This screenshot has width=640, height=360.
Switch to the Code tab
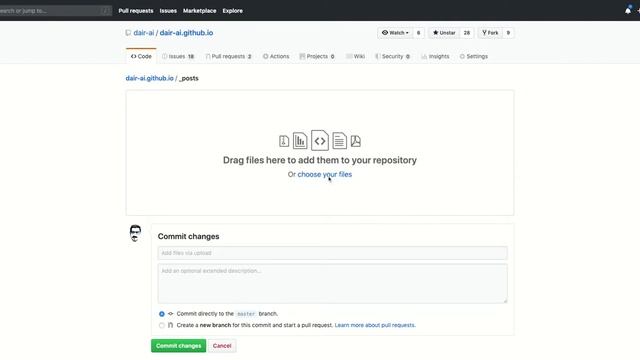coord(141,56)
